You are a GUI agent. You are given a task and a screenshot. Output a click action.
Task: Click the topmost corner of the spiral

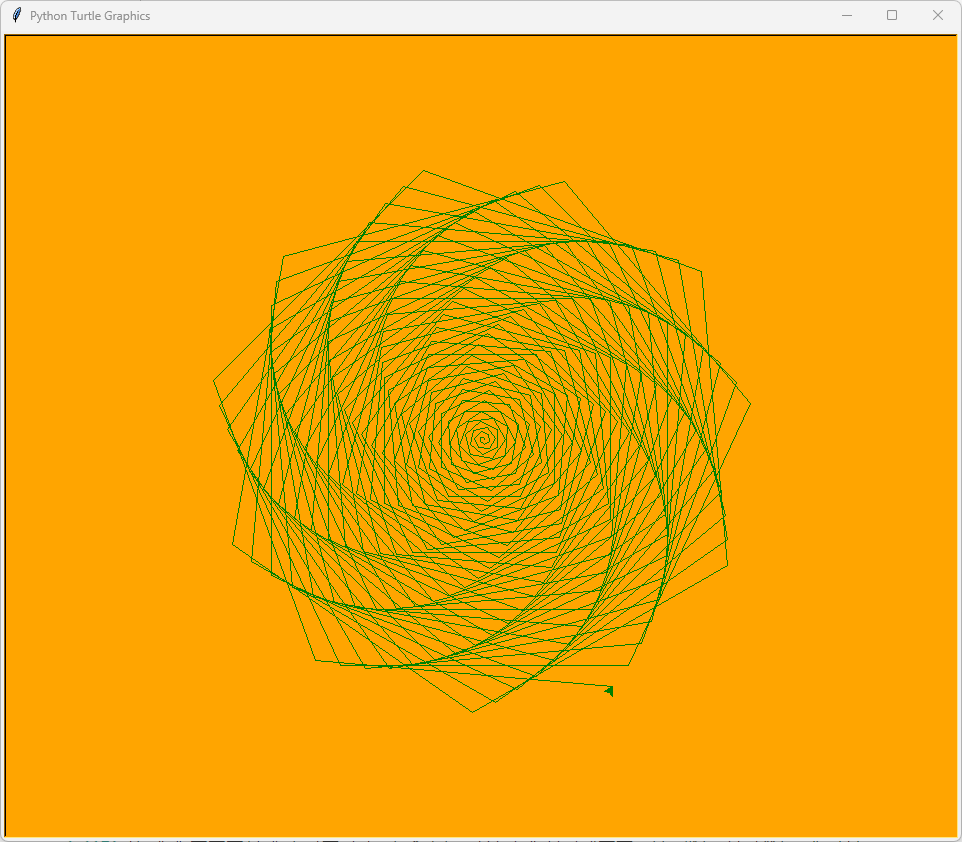pyautogui.click(x=423, y=171)
